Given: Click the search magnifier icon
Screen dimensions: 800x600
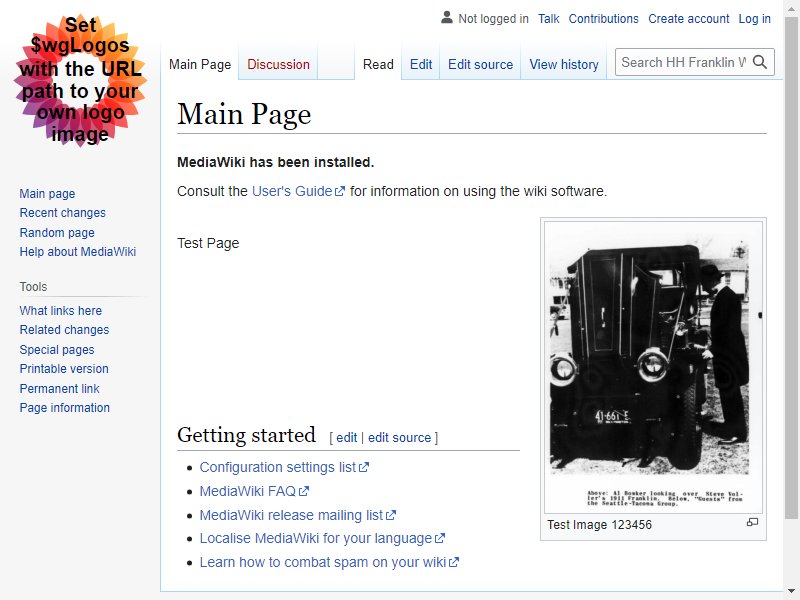Looking at the screenshot, I should (760, 62).
